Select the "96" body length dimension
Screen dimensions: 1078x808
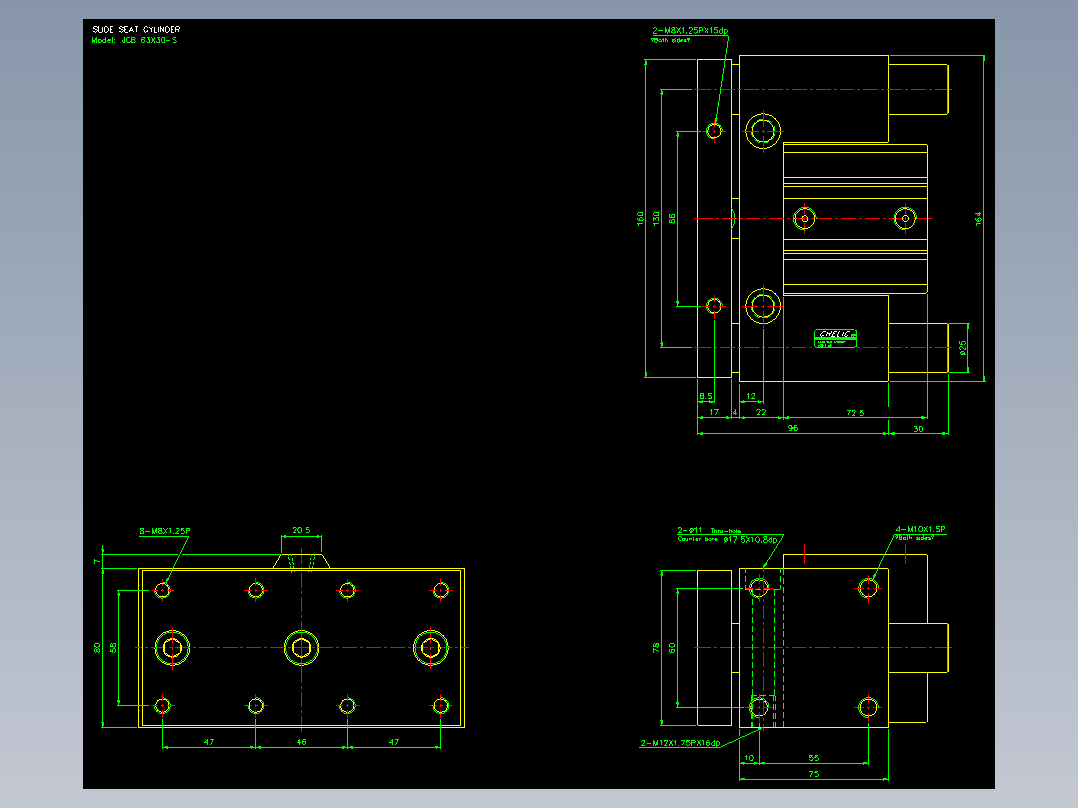click(x=793, y=428)
